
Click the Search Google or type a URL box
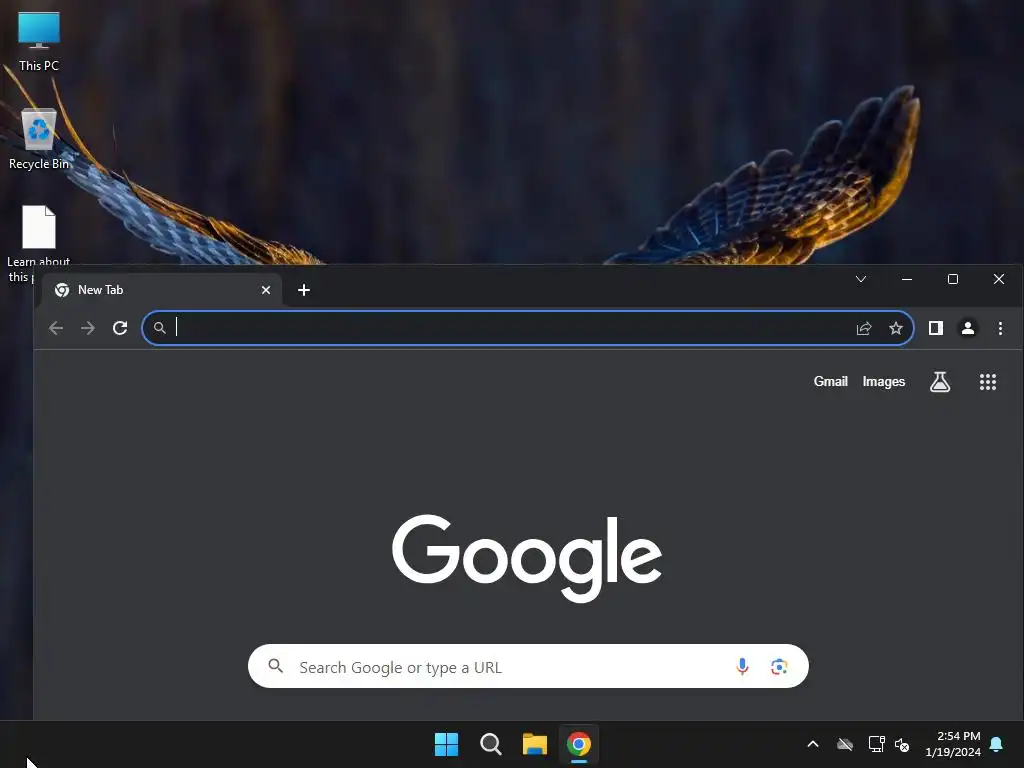528,666
